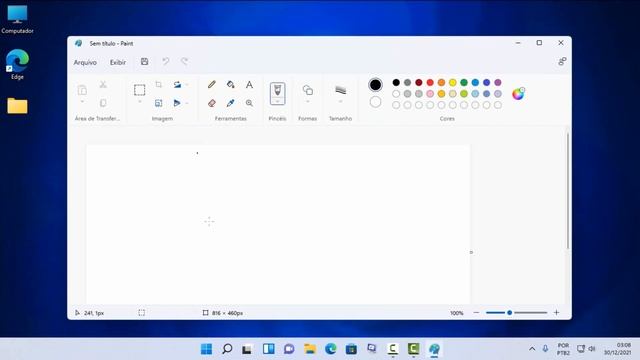Image resolution: width=640 pixels, height=360 pixels.
Task: Pick the purple color swatch
Action: pos(498,82)
